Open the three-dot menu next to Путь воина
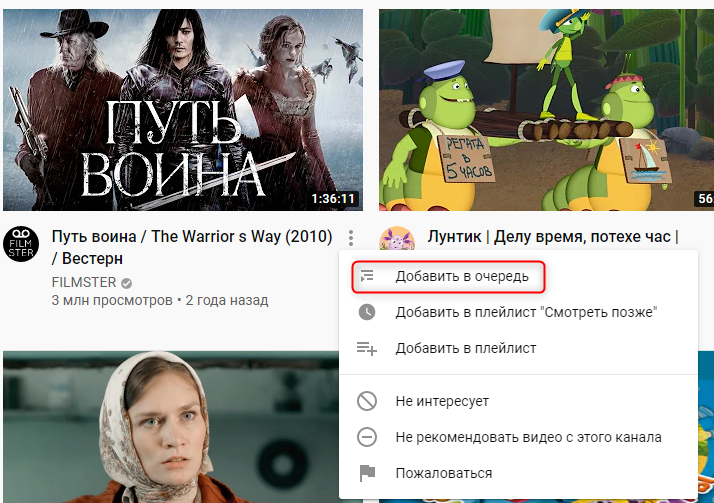 coord(351,237)
